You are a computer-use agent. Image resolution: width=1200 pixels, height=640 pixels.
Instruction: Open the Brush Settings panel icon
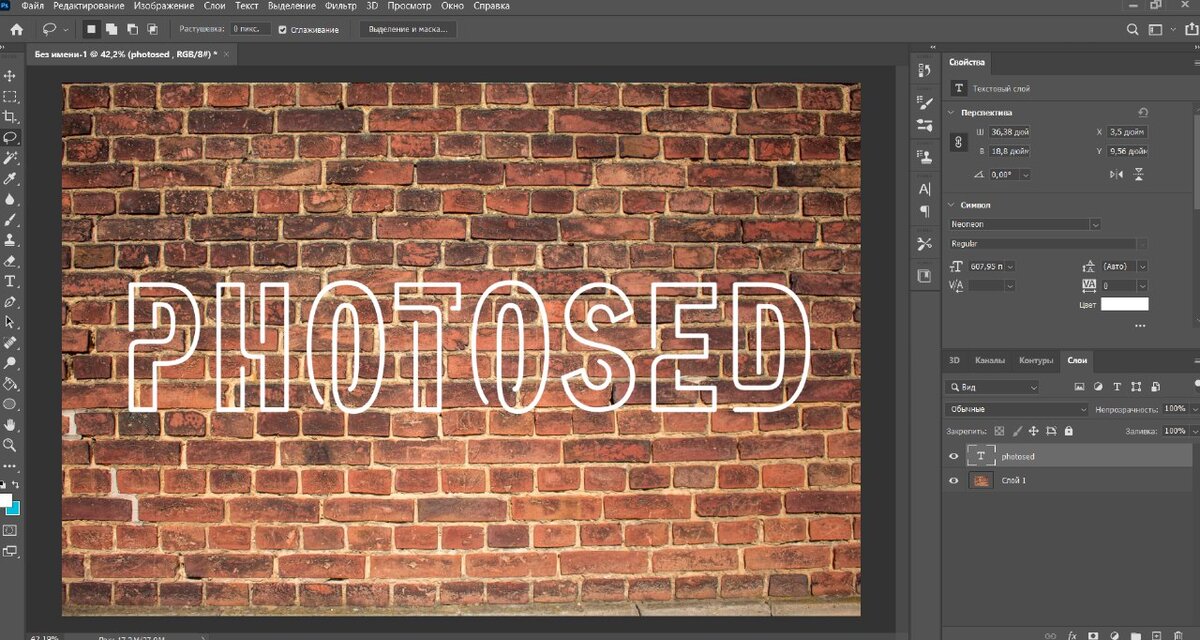pos(924,102)
